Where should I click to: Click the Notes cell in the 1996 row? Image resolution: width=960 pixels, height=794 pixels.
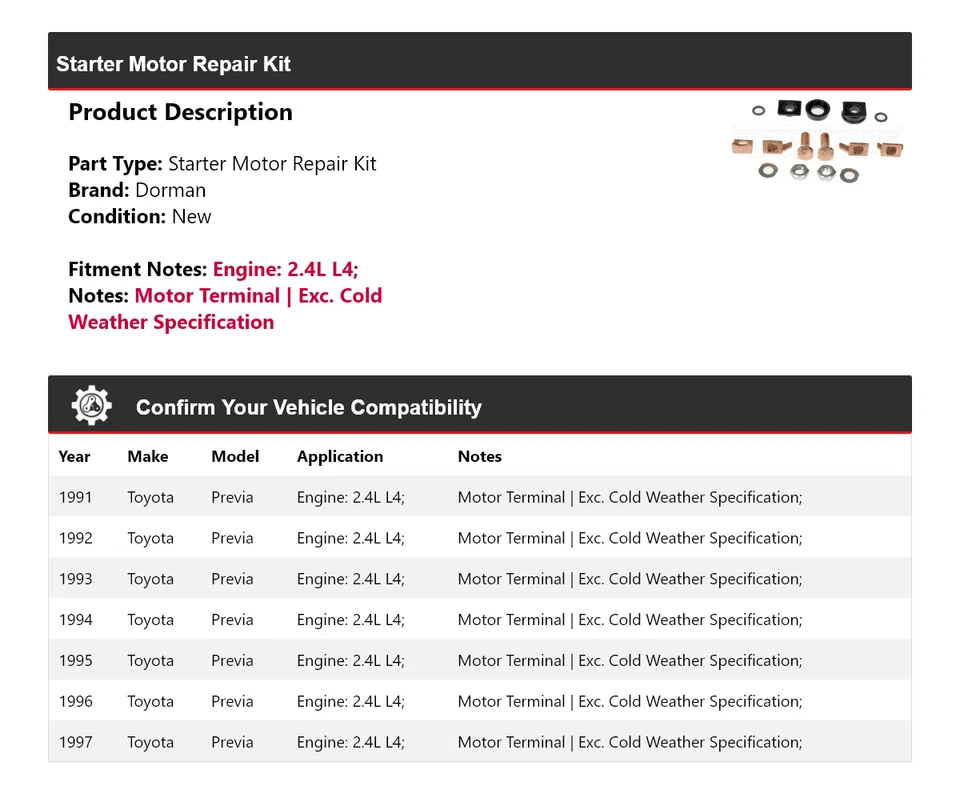tap(630, 702)
